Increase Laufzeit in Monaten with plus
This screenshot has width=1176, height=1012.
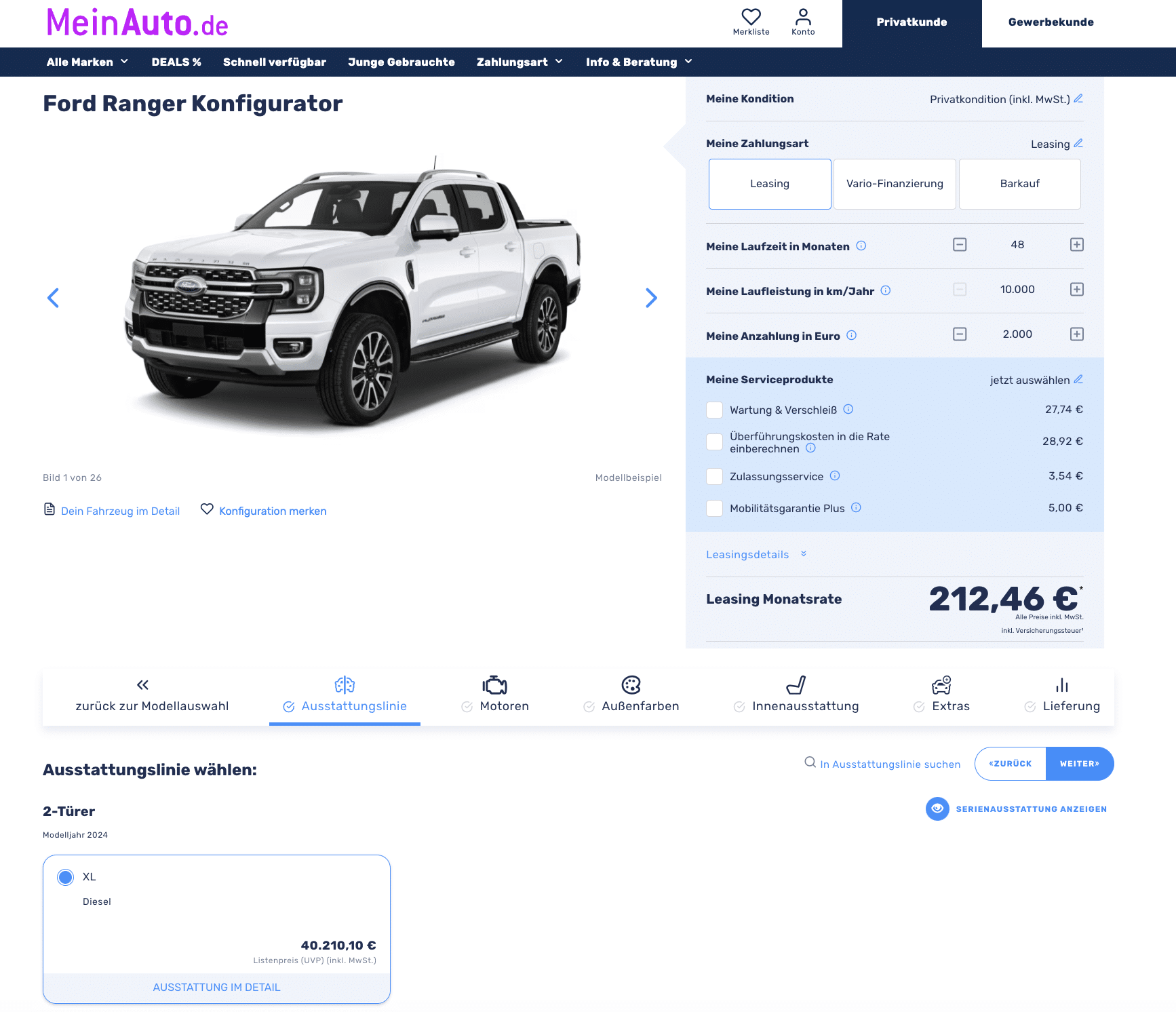[1077, 244]
